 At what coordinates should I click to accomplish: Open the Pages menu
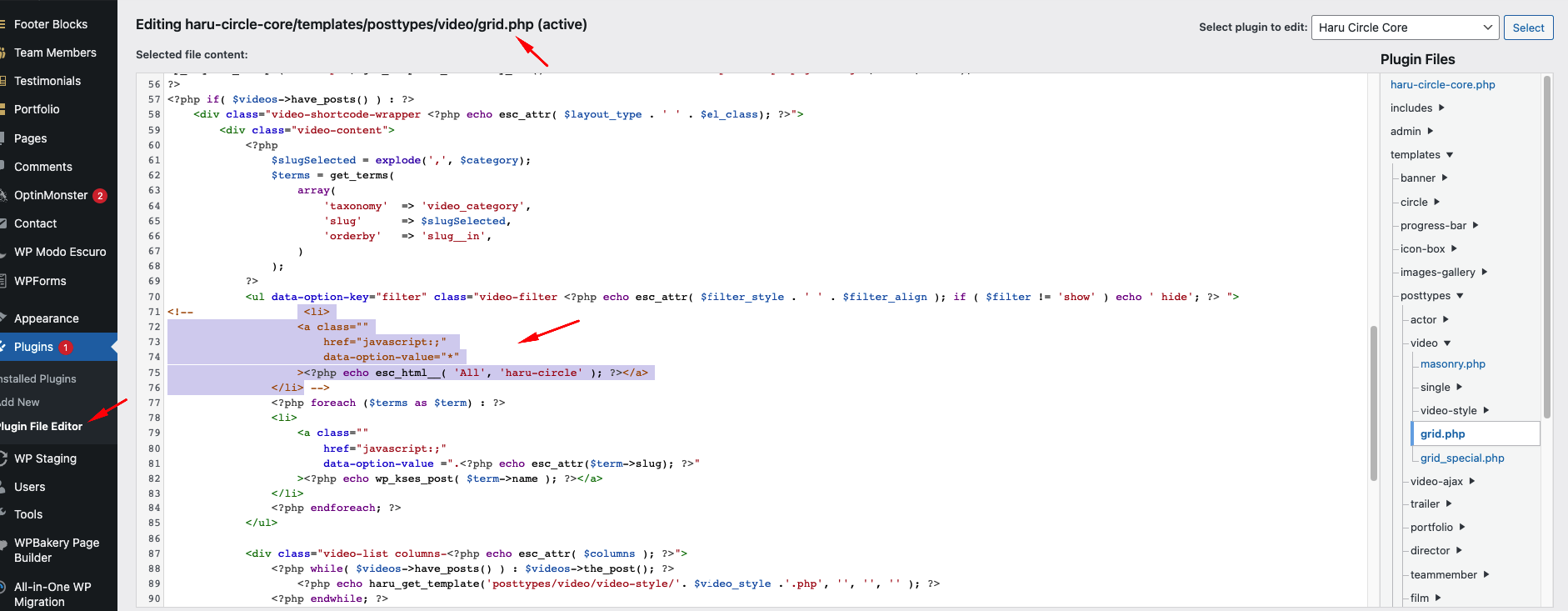[x=30, y=138]
